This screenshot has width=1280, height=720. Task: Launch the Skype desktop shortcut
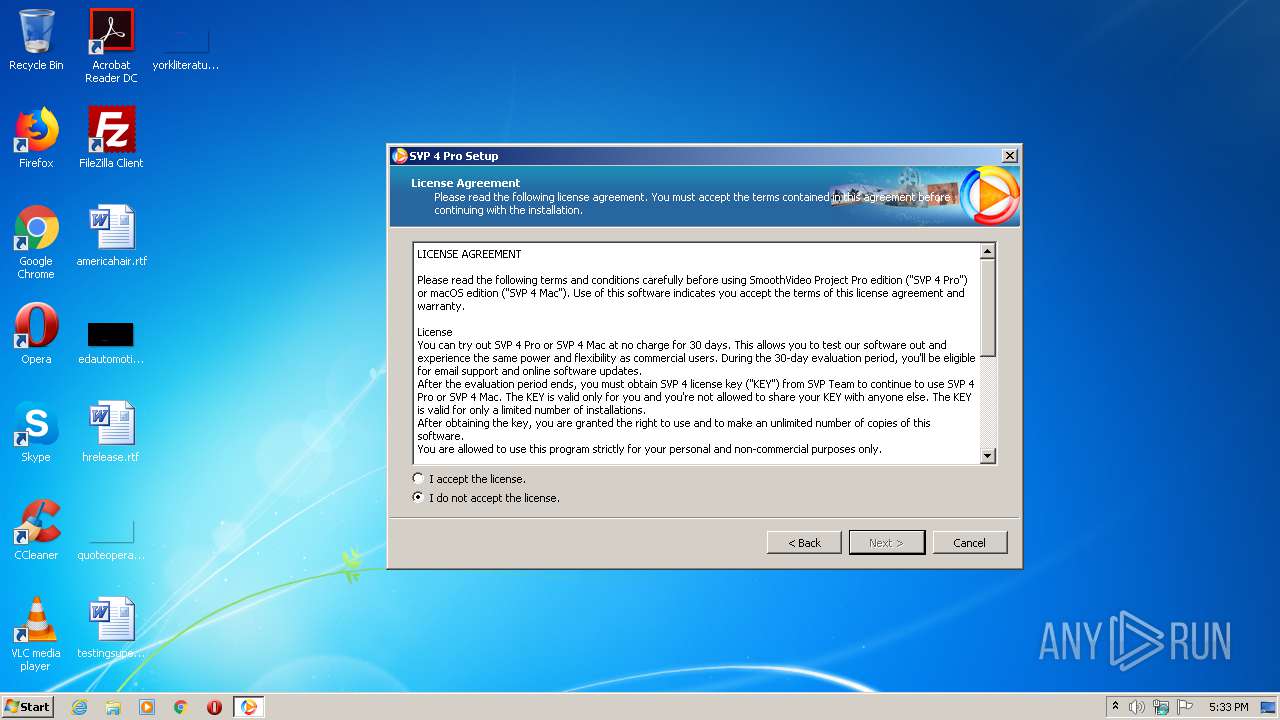coord(36,432)
